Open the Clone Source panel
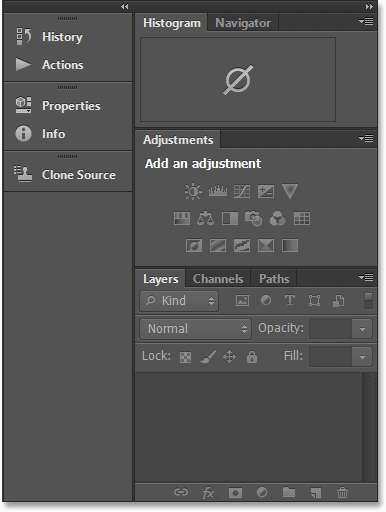This screenshot has height=512, width=386. pyautogui.click(x=78, y=175)
